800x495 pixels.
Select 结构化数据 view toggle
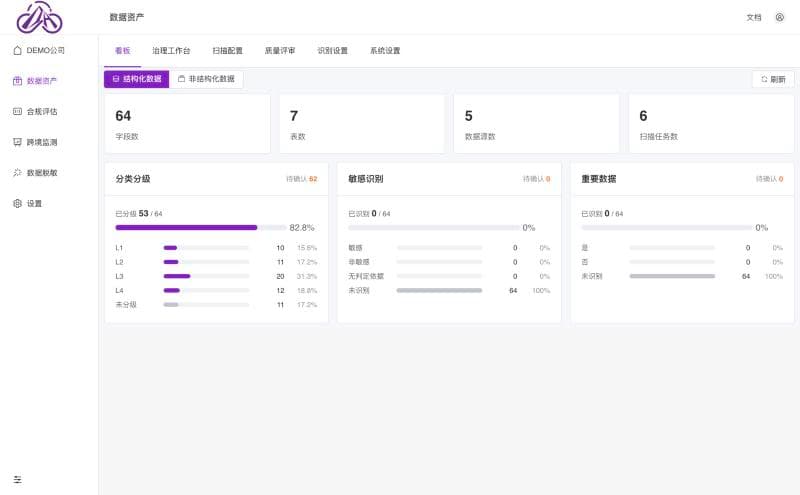pyautogui.click(x=137, y=79)
